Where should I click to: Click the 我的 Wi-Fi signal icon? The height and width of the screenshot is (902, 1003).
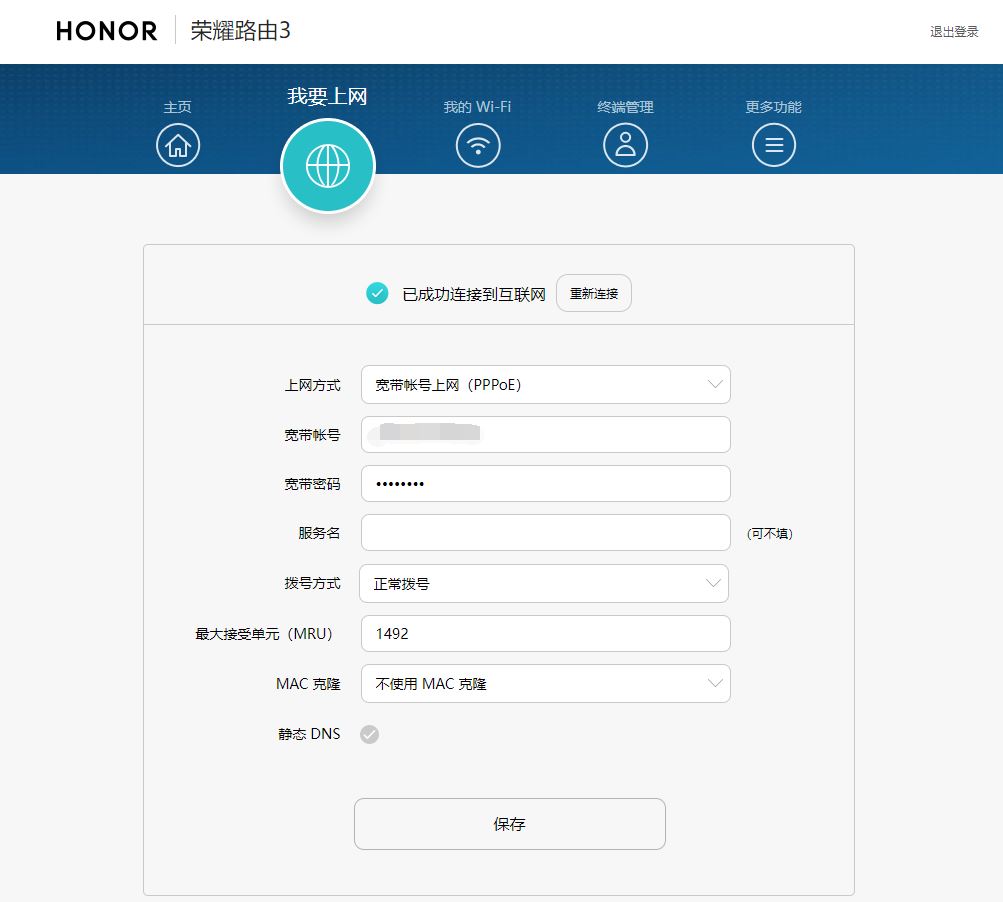point(477,144)
